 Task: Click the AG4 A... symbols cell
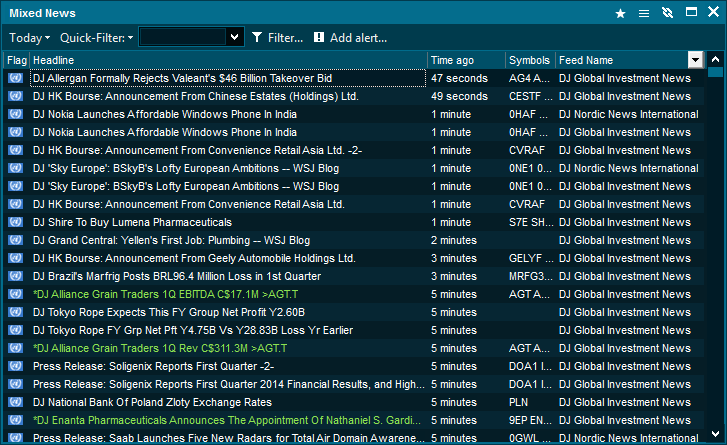tap(529, 78)
